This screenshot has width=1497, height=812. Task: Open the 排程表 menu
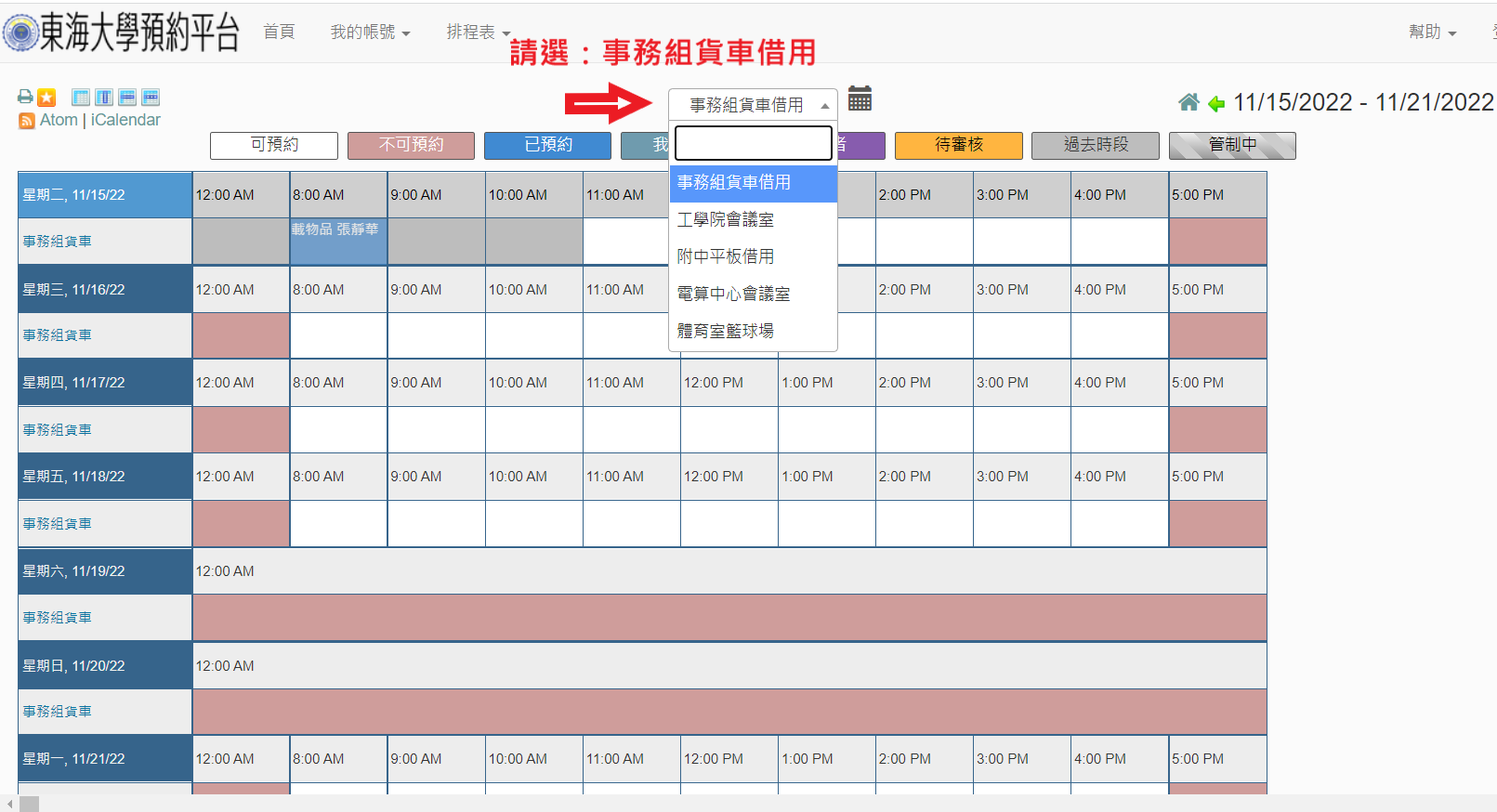tap(478, 33)
